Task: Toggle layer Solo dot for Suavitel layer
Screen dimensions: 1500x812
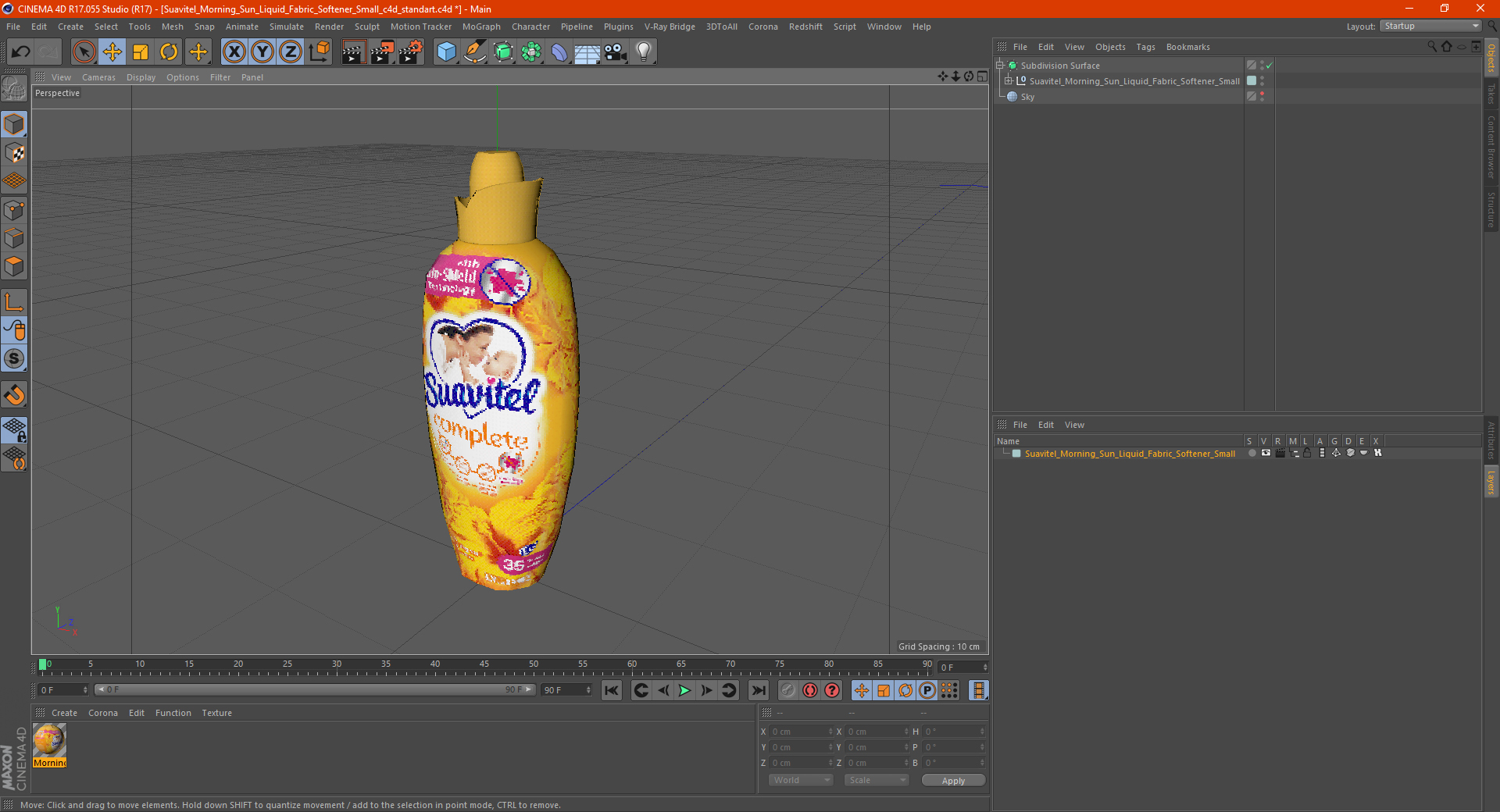Action: (x=1252, y=453)
